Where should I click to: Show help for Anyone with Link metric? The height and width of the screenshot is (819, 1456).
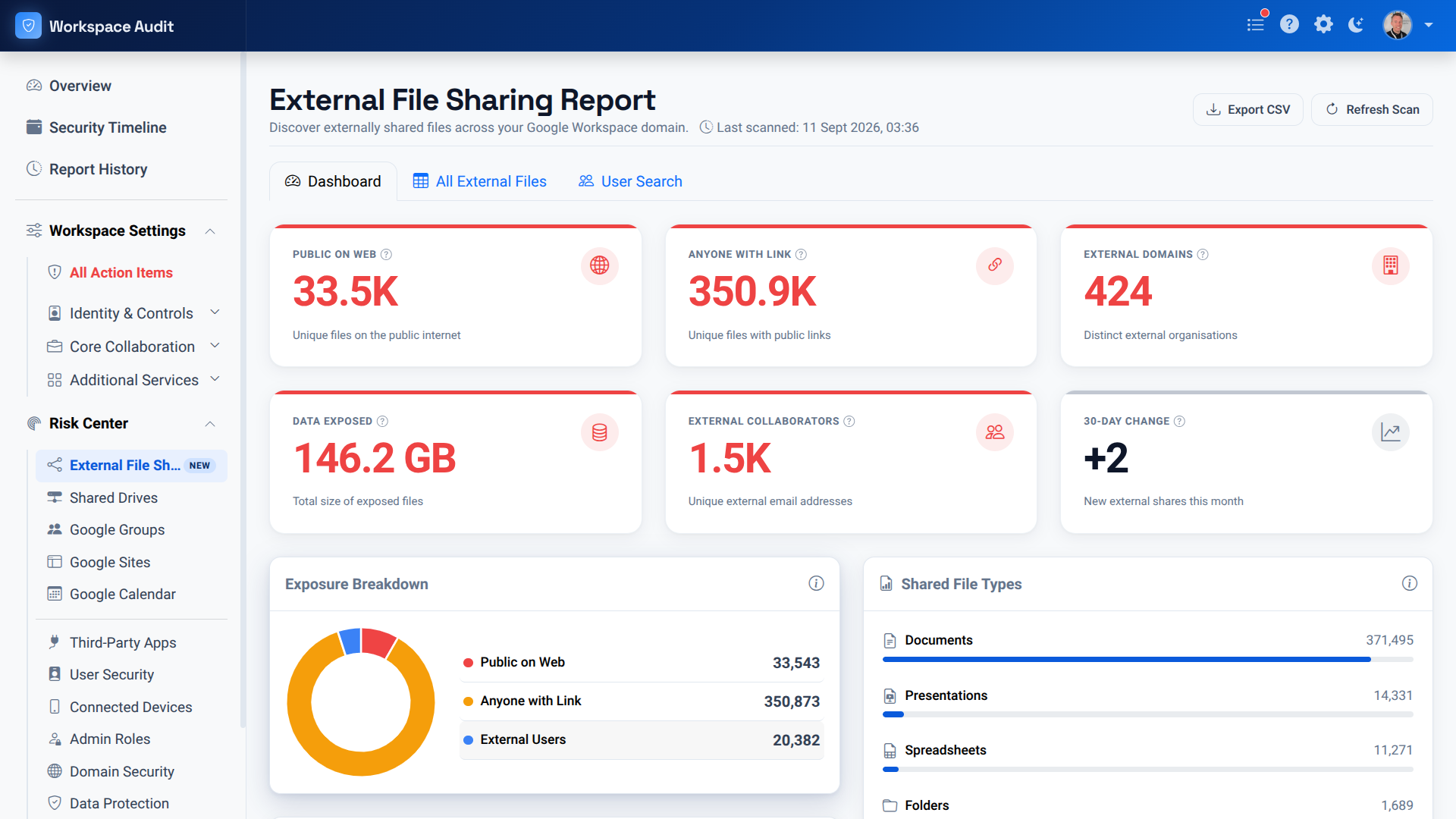click(x=801, y=254)
